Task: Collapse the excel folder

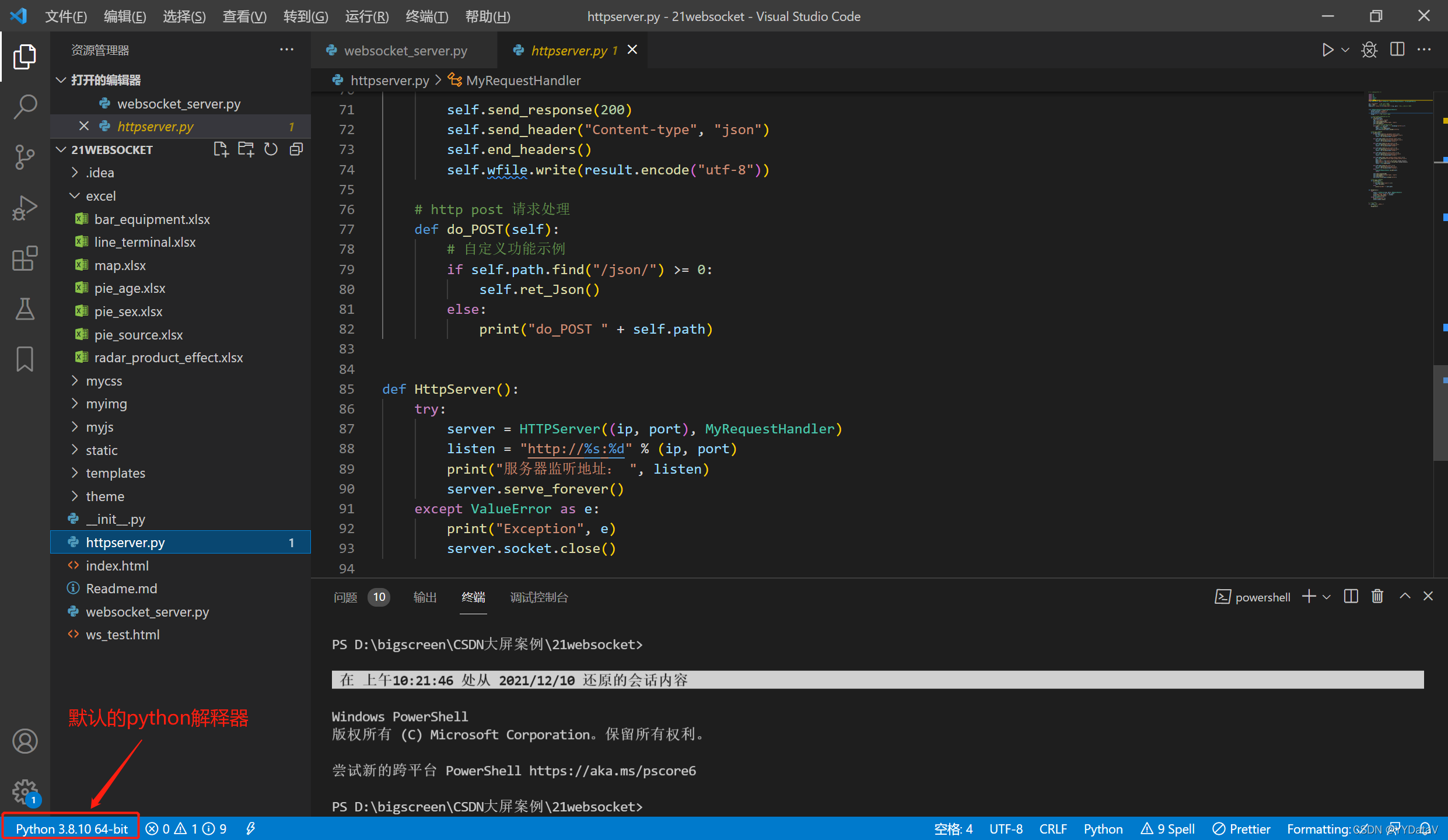Action: pos(75,195)
